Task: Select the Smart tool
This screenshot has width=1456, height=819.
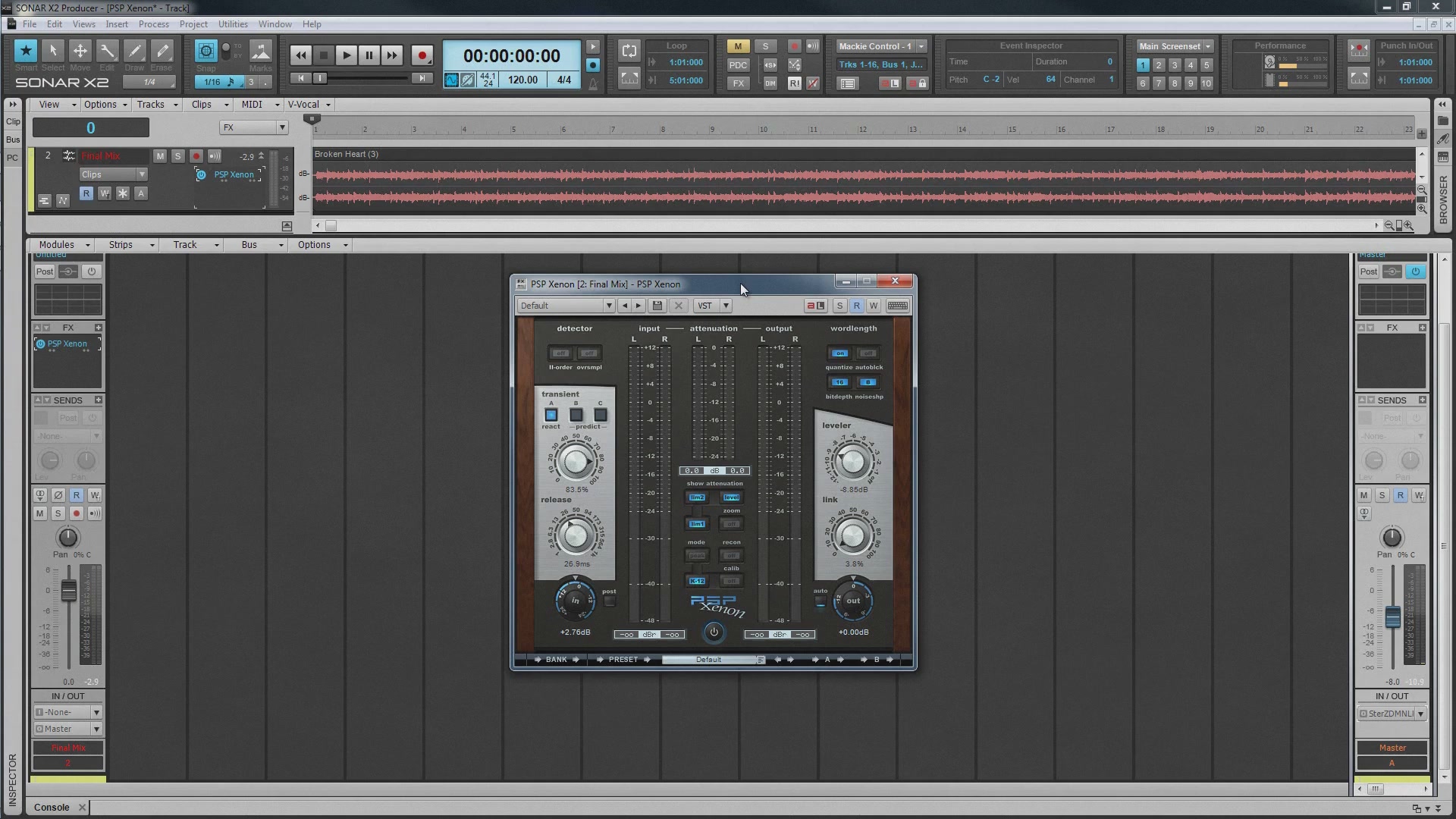Action: pyautogui.click(x=26, y=51)
